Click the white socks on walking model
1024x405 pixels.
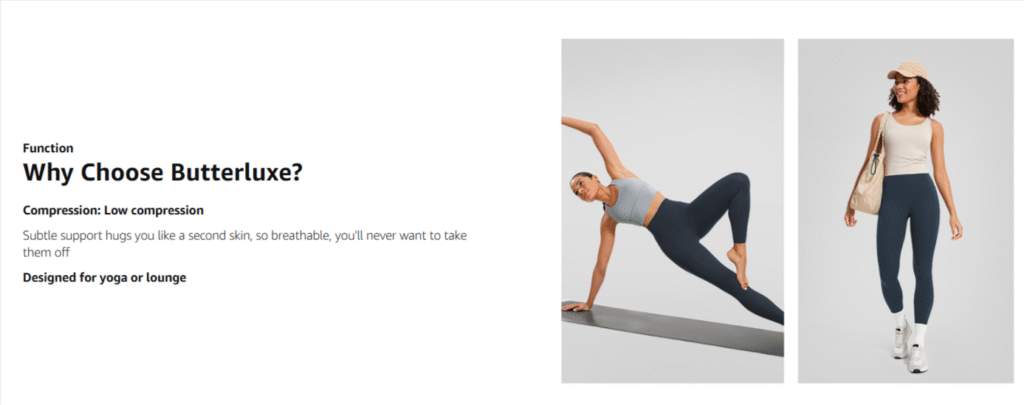(x=911, y=327)
